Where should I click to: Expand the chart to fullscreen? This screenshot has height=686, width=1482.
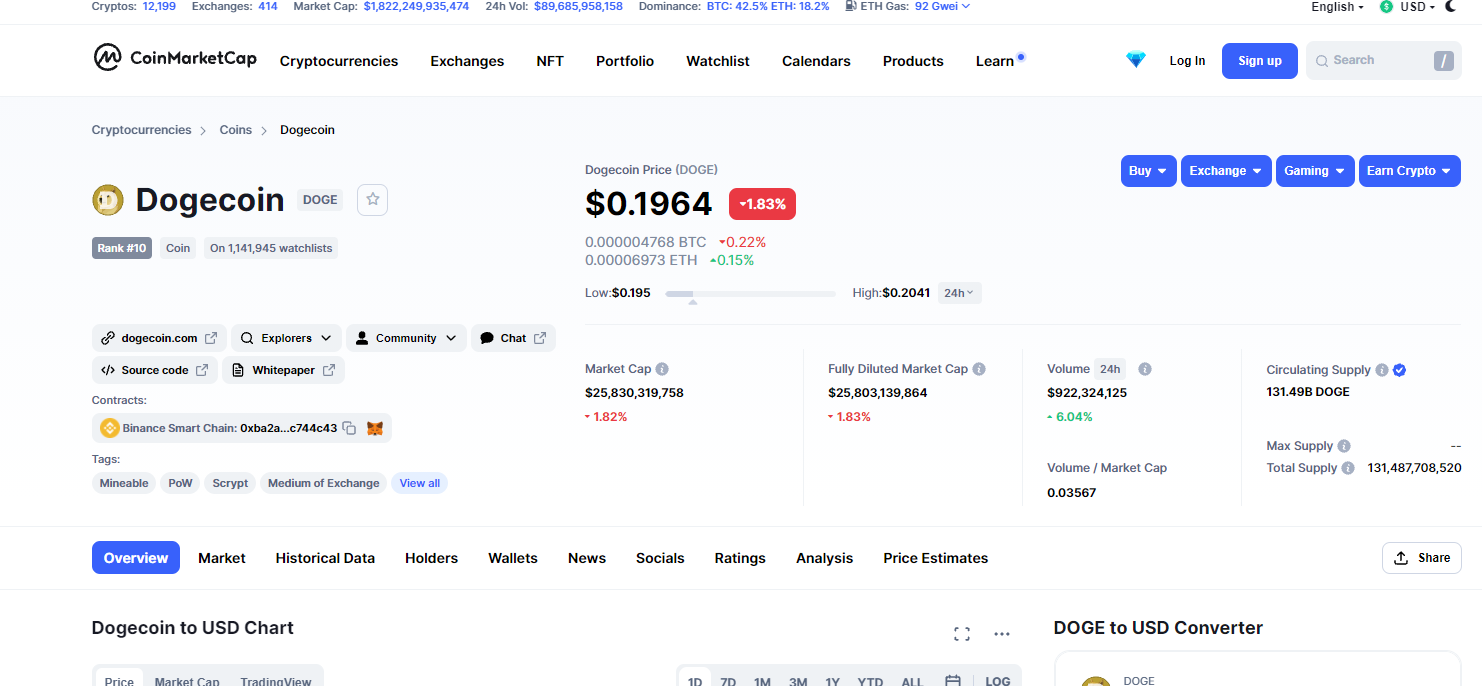(x=962, y=633)
